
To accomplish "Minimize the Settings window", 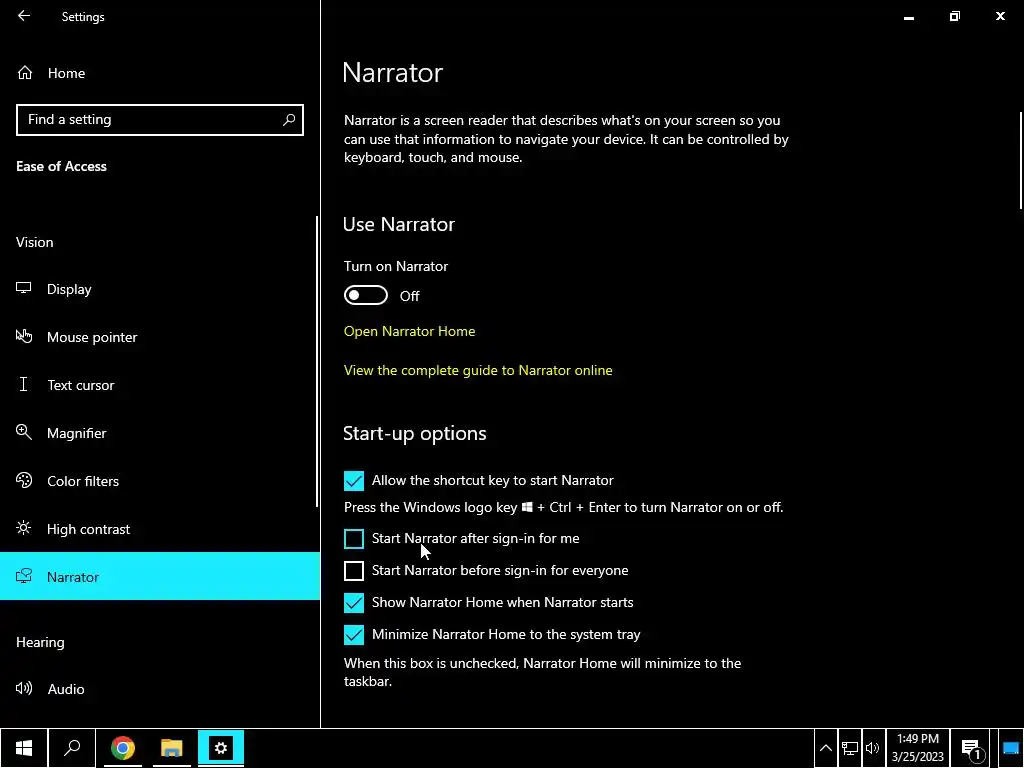I will 908,17.
